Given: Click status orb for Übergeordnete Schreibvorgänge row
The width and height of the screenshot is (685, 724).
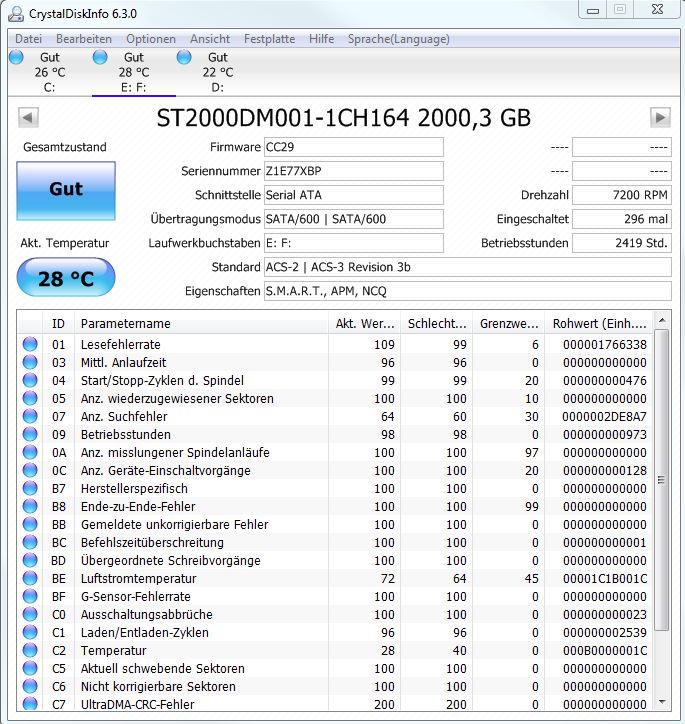Looking at the screenshot, I should click(x=30, y=560).
